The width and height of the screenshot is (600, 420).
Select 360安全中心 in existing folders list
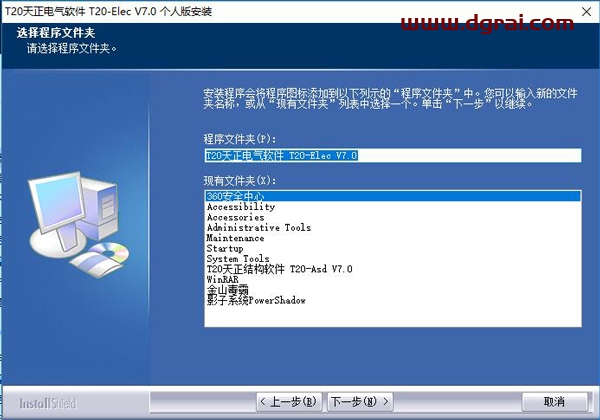[x=232, y=197]
